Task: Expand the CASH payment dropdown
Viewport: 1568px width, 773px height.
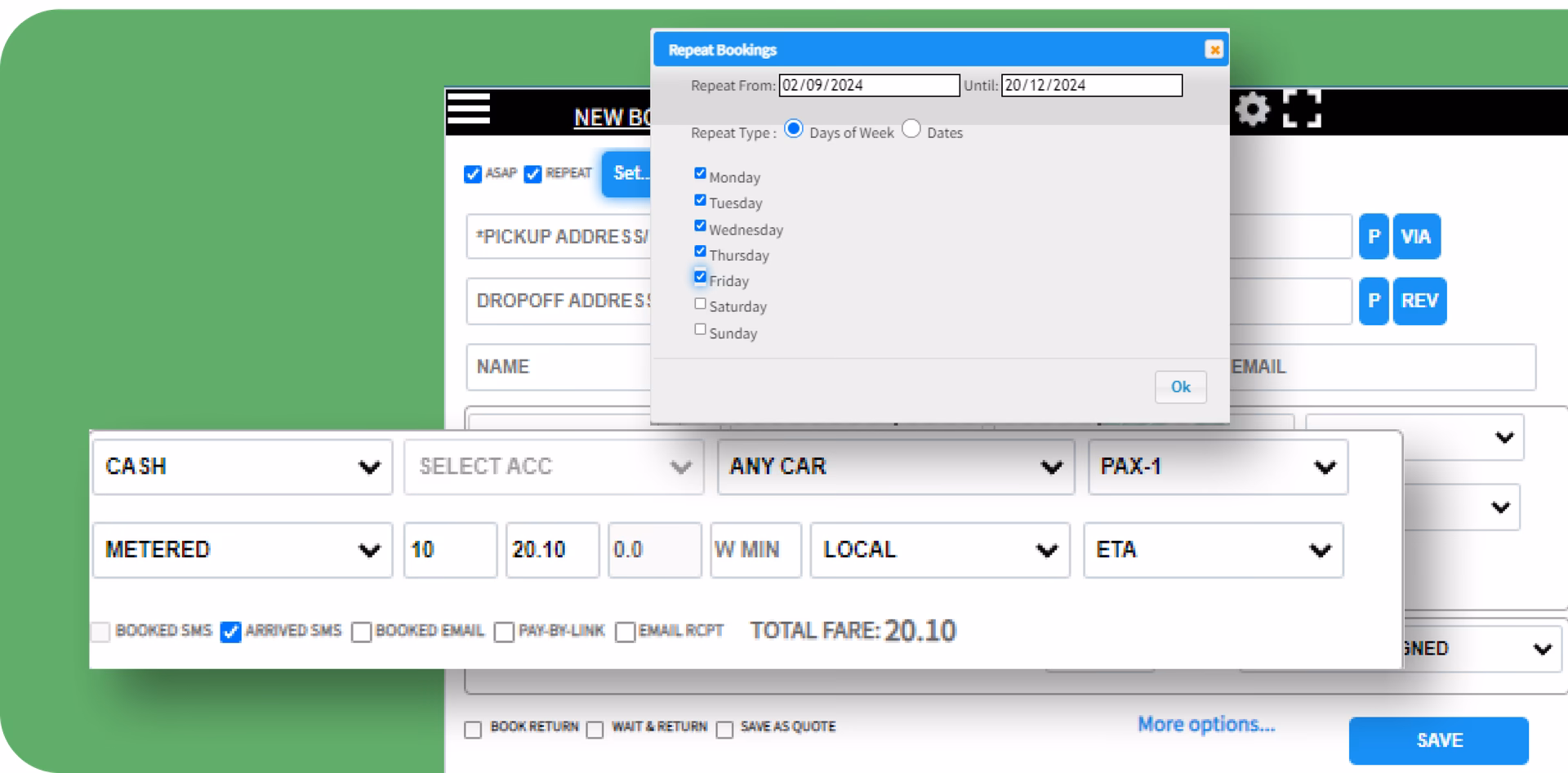Action: (x=243, y=467)
